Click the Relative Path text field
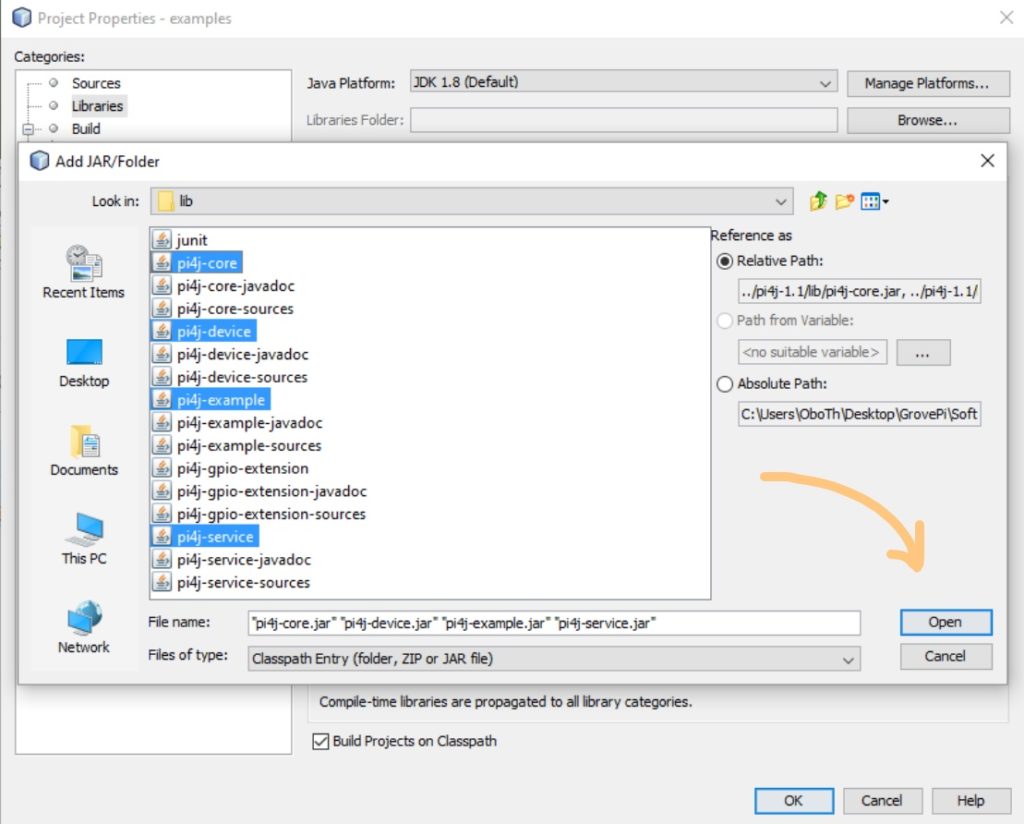Viewport: 1024px width, 824px height. (x=859, y=291)
